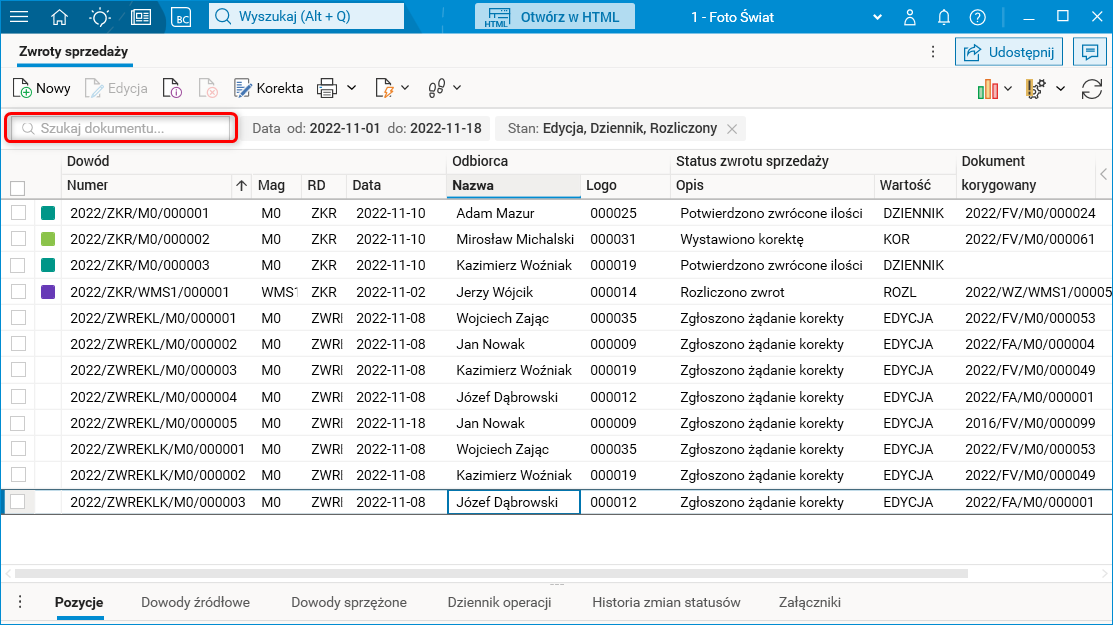Open the chart analysis icon
The width and height of the screenshot is (1113, 625).
(988, 89)
